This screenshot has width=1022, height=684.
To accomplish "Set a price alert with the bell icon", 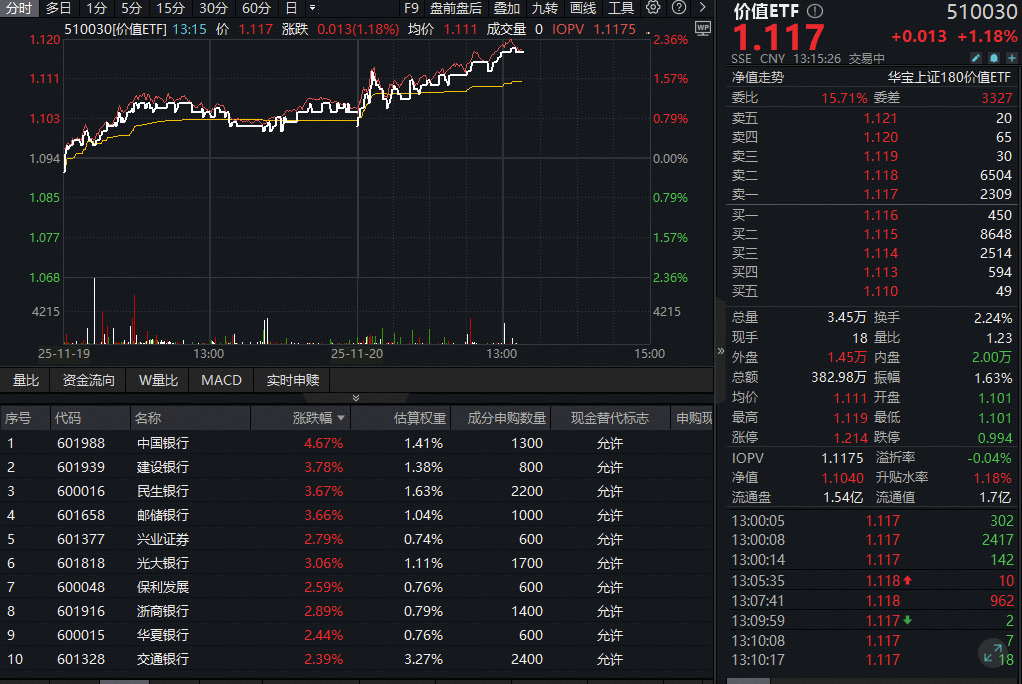I will click(x=993, y=58).
